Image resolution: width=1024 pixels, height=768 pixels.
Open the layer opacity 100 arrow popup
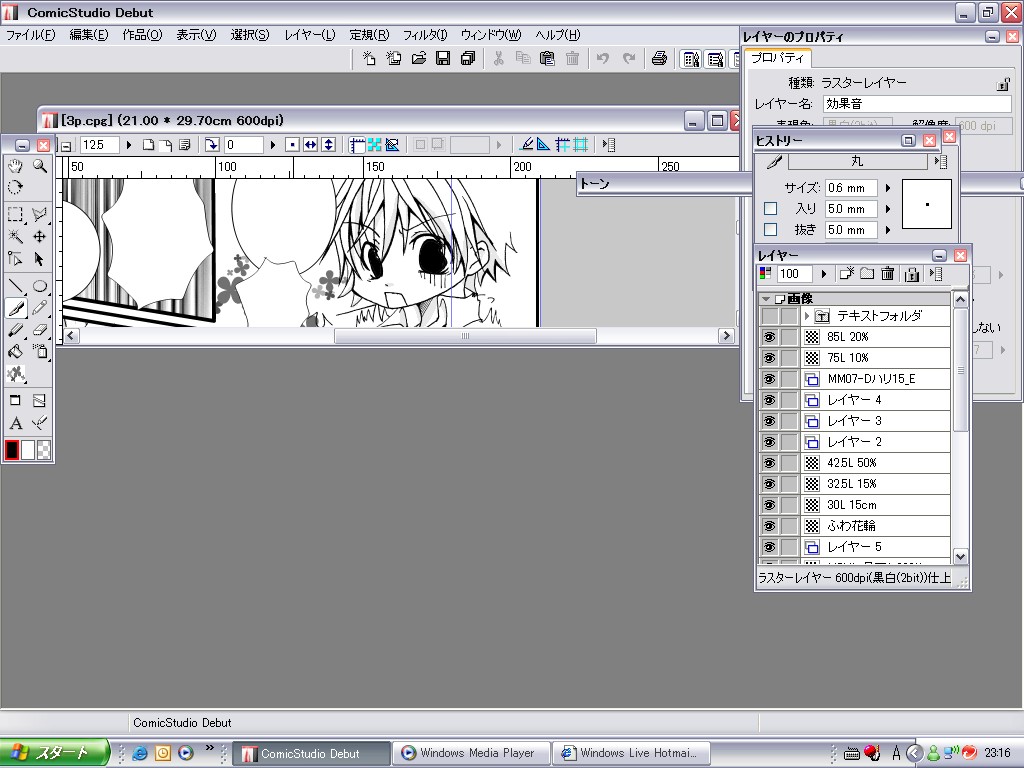click(824, 274)
